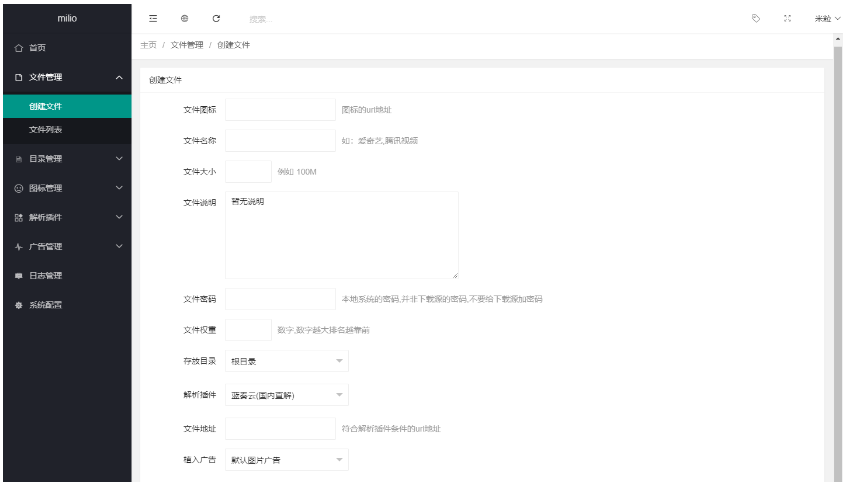Open 文件列表 in the sidebar
This screenshot has height=482, width=845.
click(67, 129)
